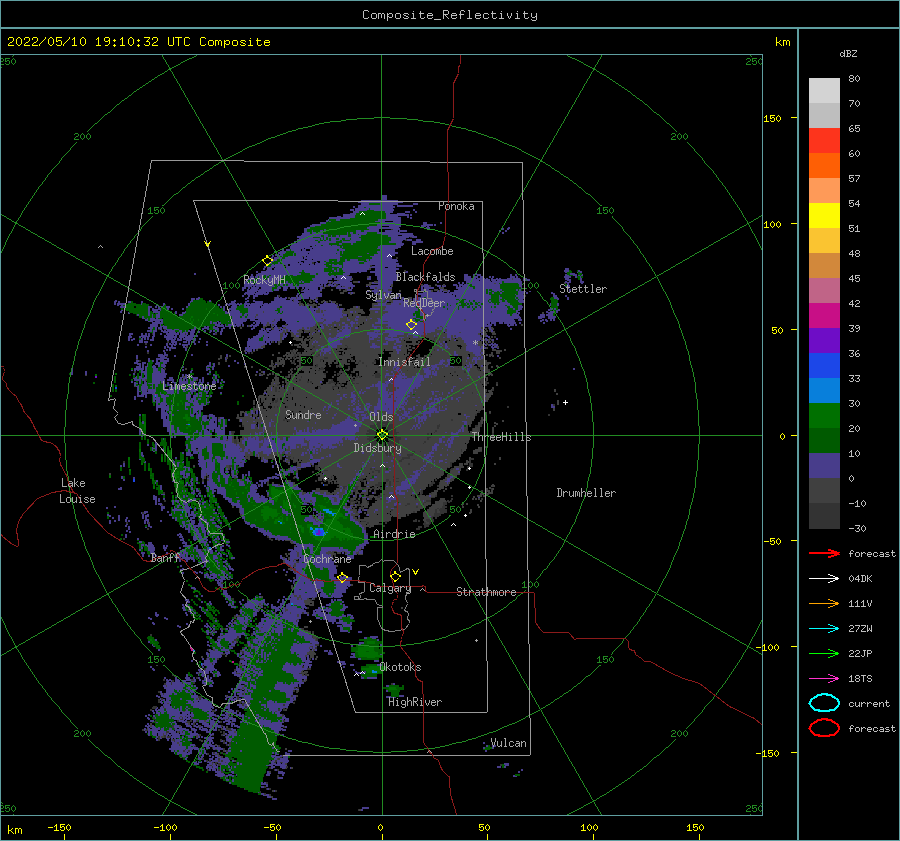Screen dimensions: 900x841
Task: Click the Lake Louise label
Action: tap(77, 491)
